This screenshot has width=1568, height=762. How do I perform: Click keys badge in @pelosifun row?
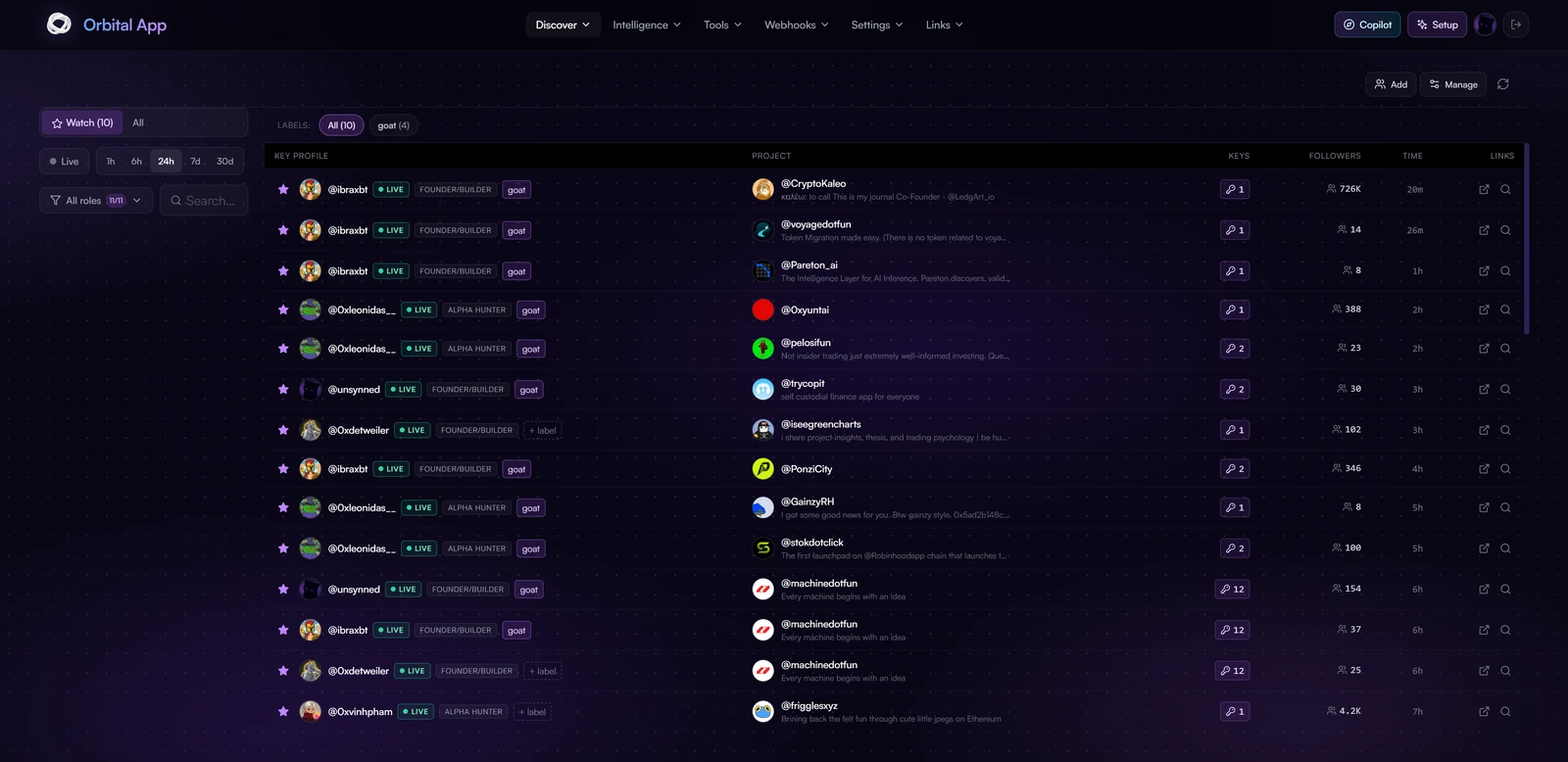1235,349
